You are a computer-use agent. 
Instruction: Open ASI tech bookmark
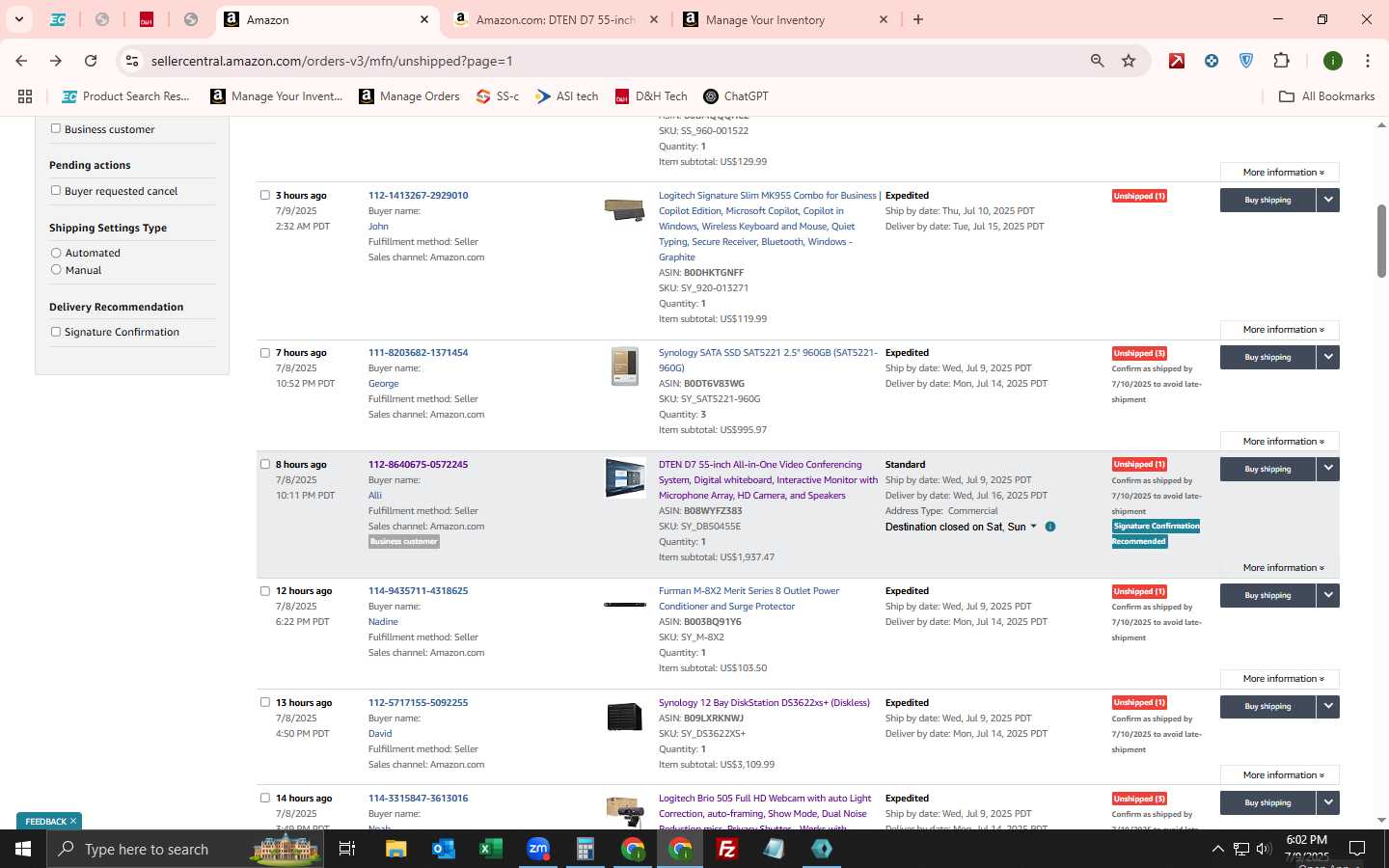[567, 96]
